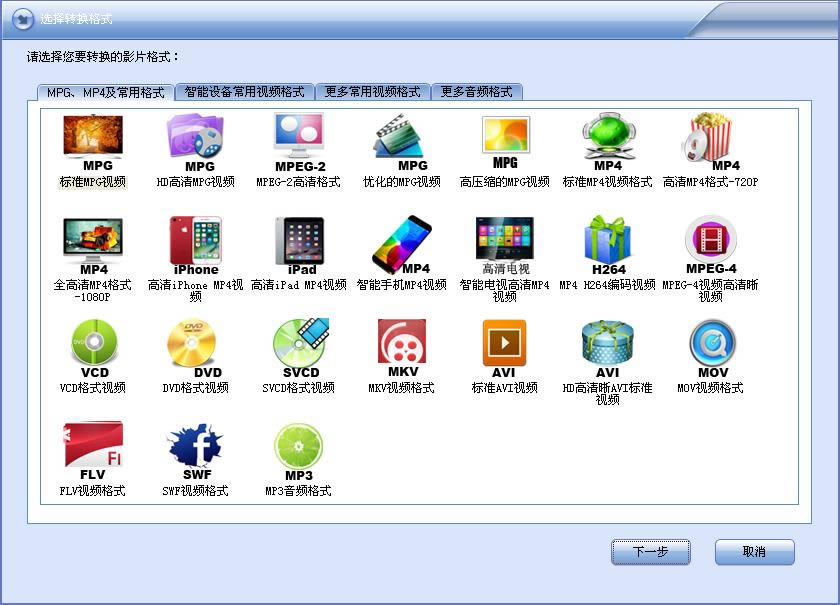This screenshot has width=840, height=605.
Task: Click the VCD格式视频 label text
Action: 93,388
